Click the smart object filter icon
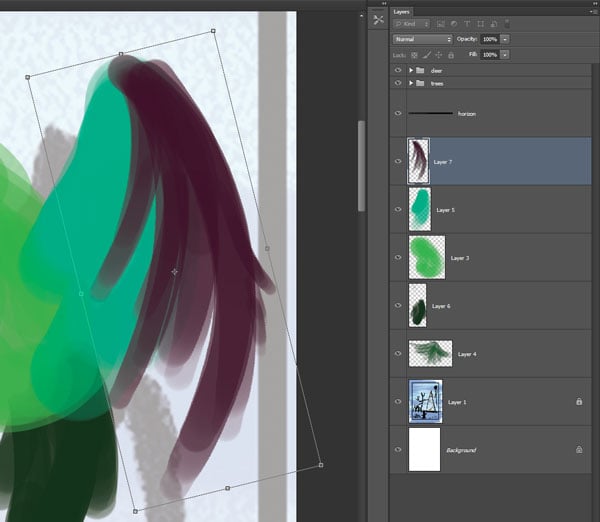 tap(494, 23)
